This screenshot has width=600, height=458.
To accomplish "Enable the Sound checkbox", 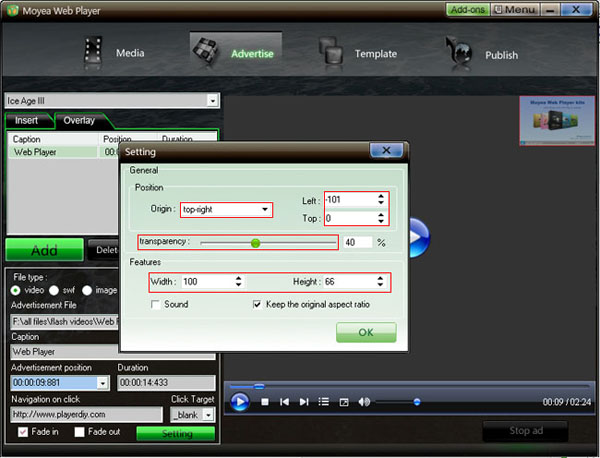I will point(155,305).
